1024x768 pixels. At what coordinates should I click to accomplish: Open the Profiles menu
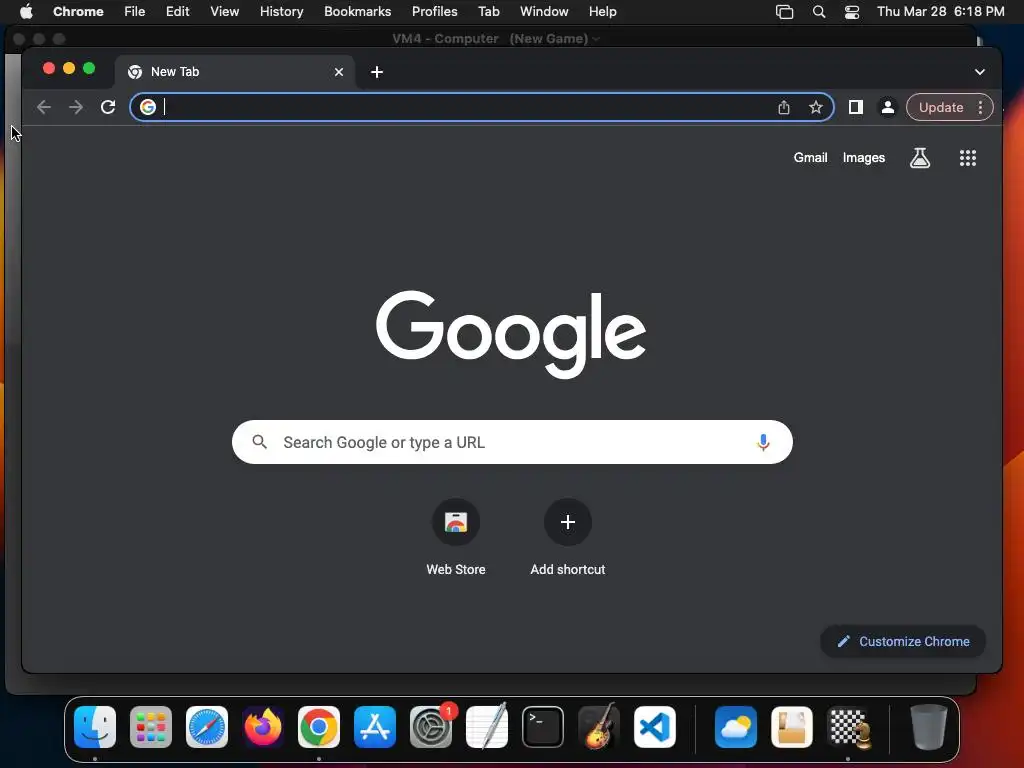pyautogui.click(x=434, y=12)
